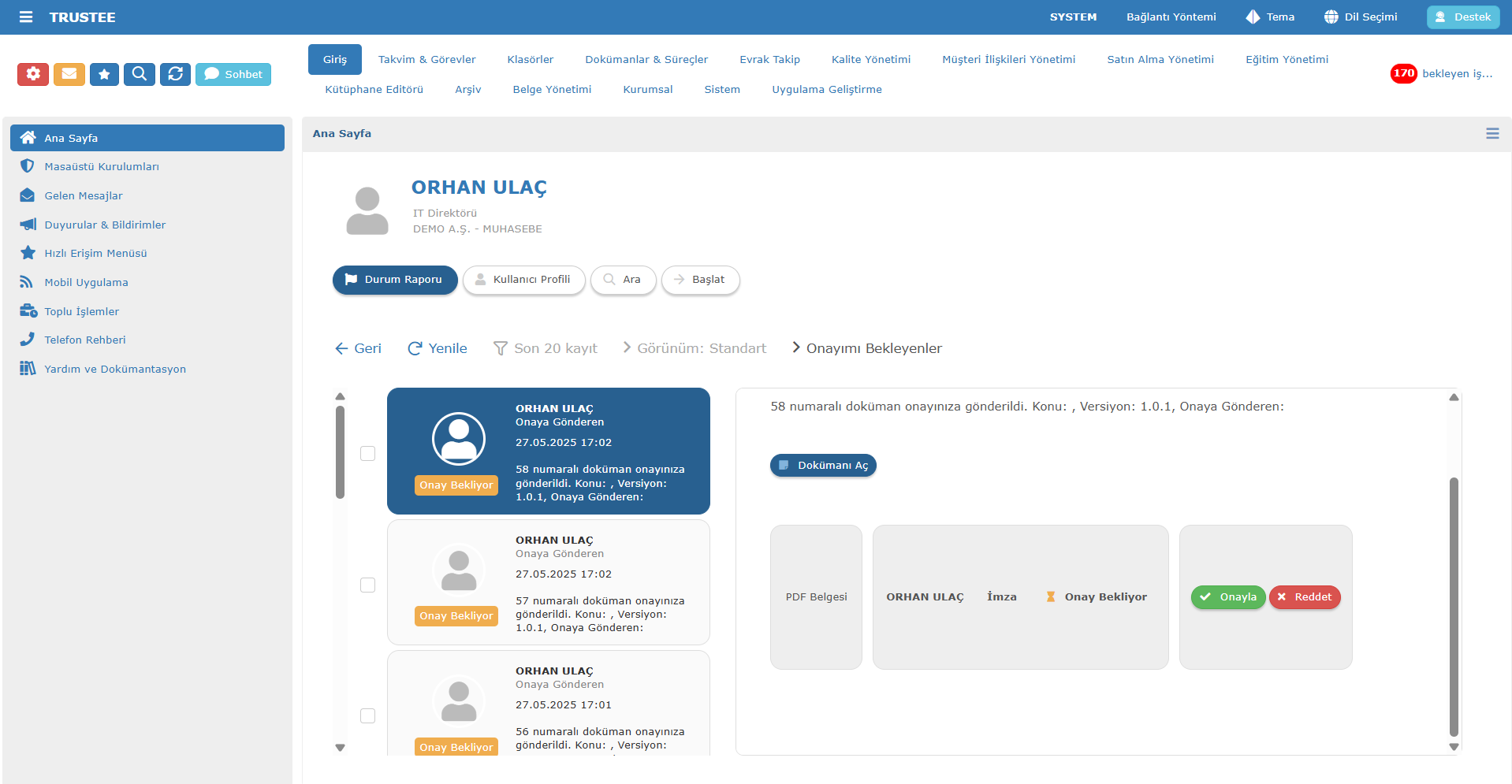
Task: Open the Kalite Yönetimi tab
Action: coord(870,59)
